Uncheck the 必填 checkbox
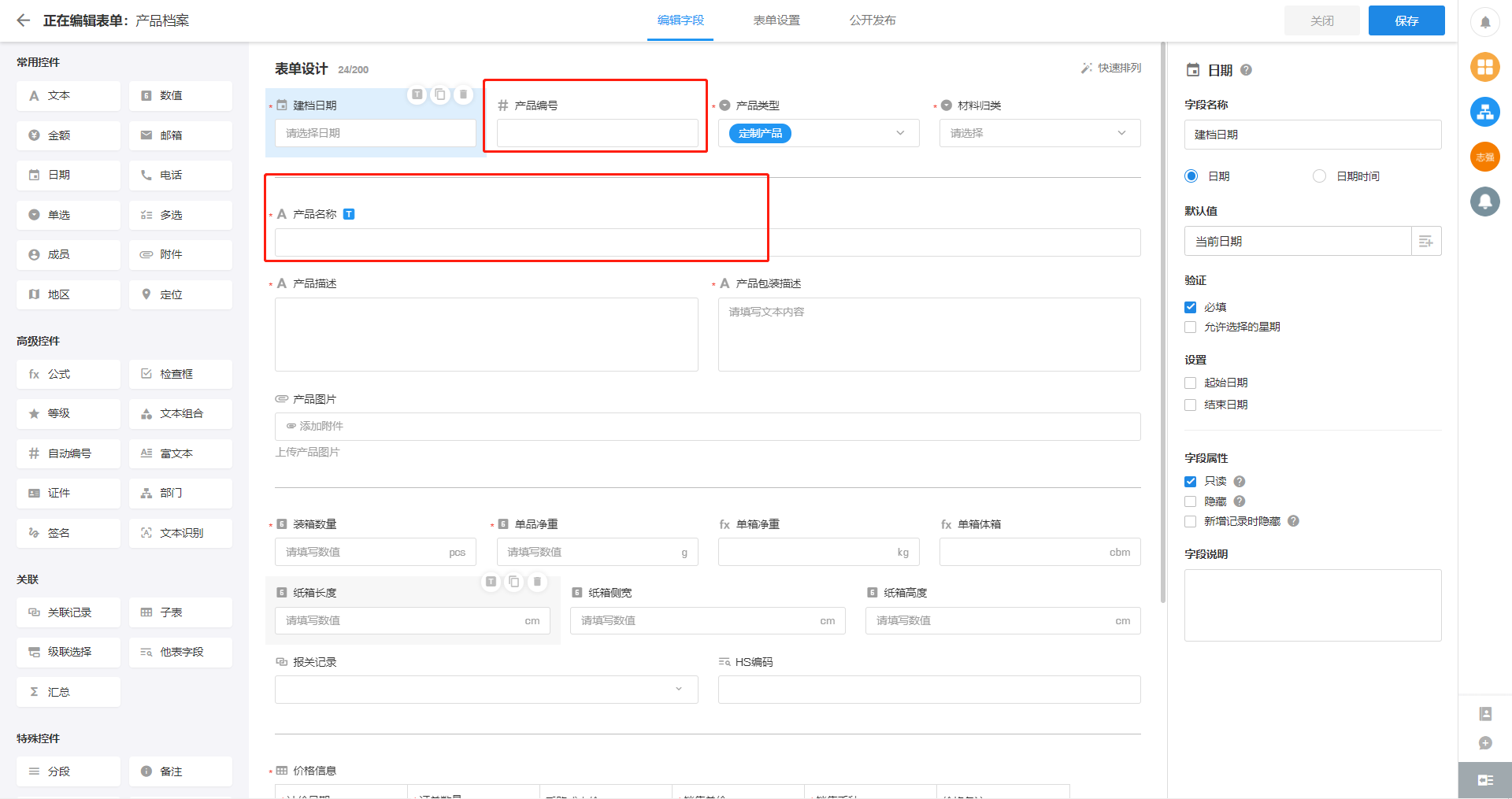1512x799 pixels. point(1191,308)
